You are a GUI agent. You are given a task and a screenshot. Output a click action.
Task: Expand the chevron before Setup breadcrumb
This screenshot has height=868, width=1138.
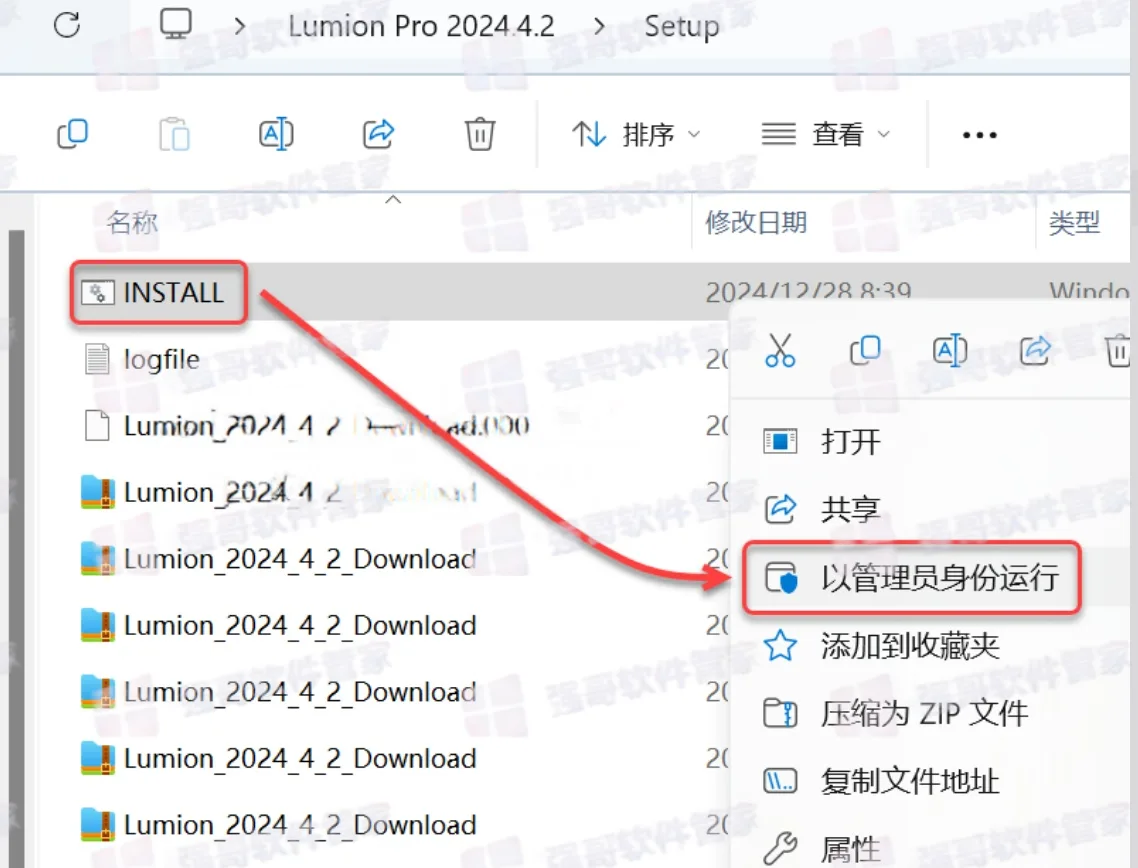tap(599, 27)
